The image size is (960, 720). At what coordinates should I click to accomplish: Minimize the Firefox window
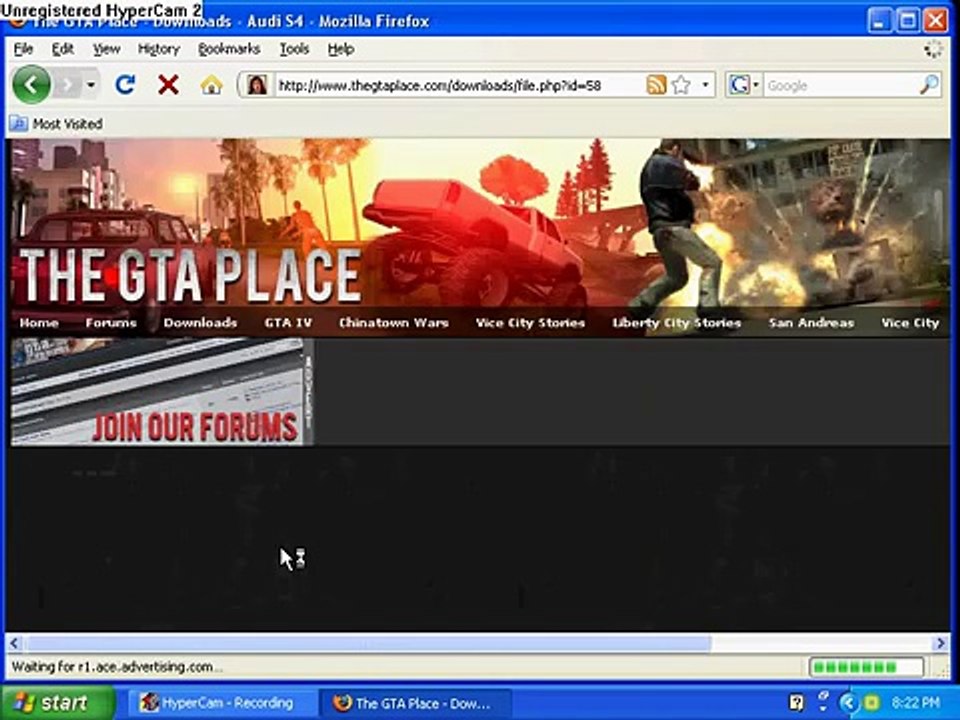tap(879, 22)
